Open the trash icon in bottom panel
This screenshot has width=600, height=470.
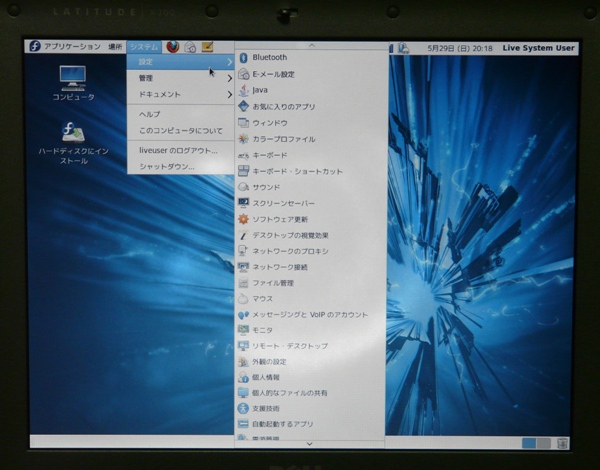(563, 443)
